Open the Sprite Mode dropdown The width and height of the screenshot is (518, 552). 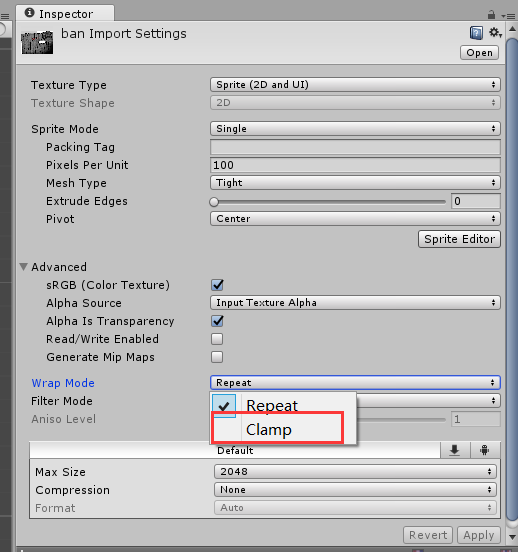coord(355,128)
